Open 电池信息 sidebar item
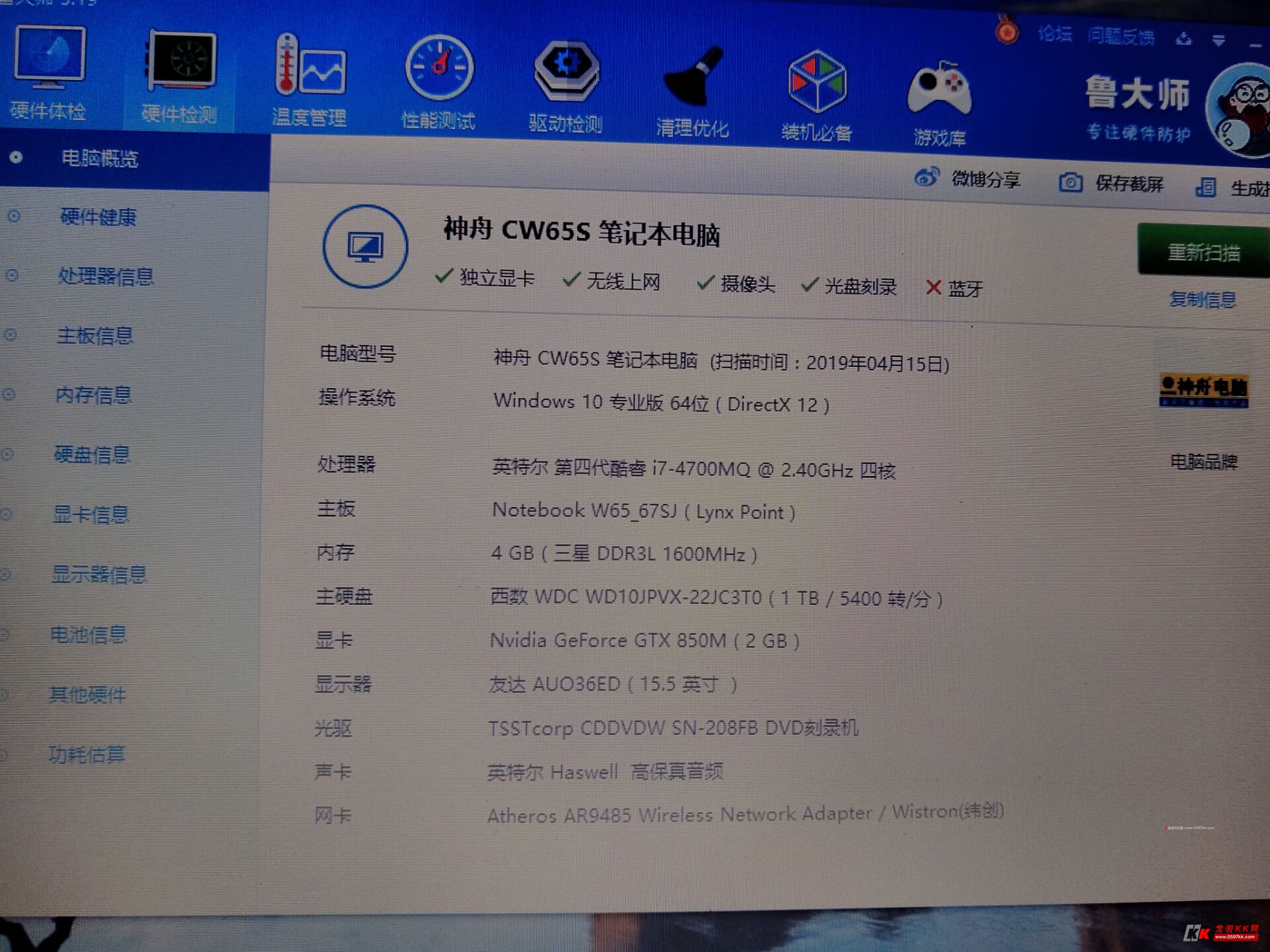 [88, 635]
